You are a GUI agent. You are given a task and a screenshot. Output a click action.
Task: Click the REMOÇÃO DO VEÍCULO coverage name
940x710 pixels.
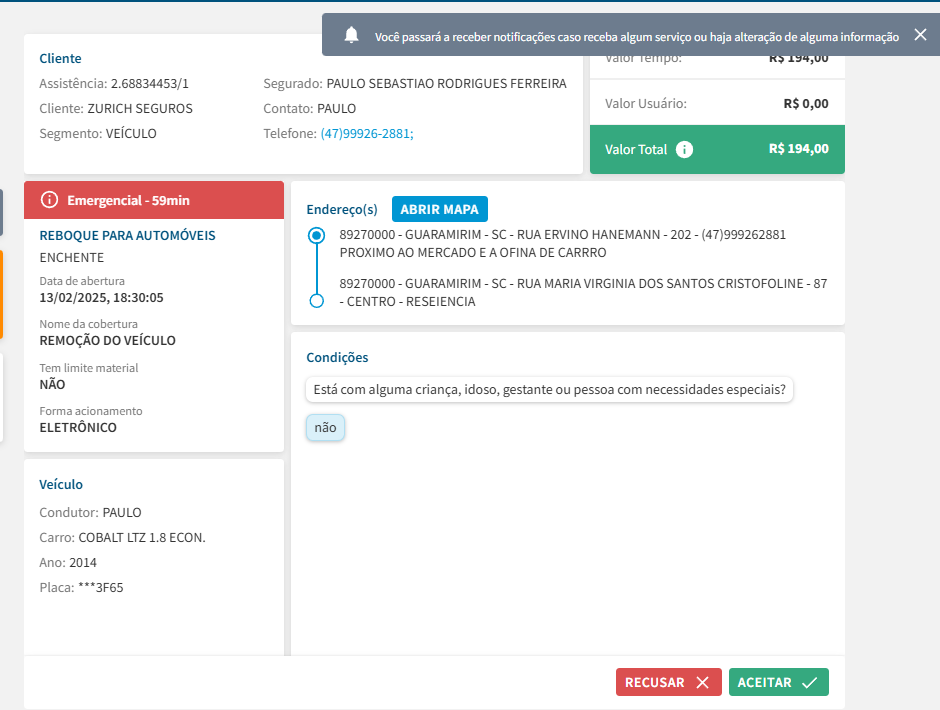tap(107, 341)
